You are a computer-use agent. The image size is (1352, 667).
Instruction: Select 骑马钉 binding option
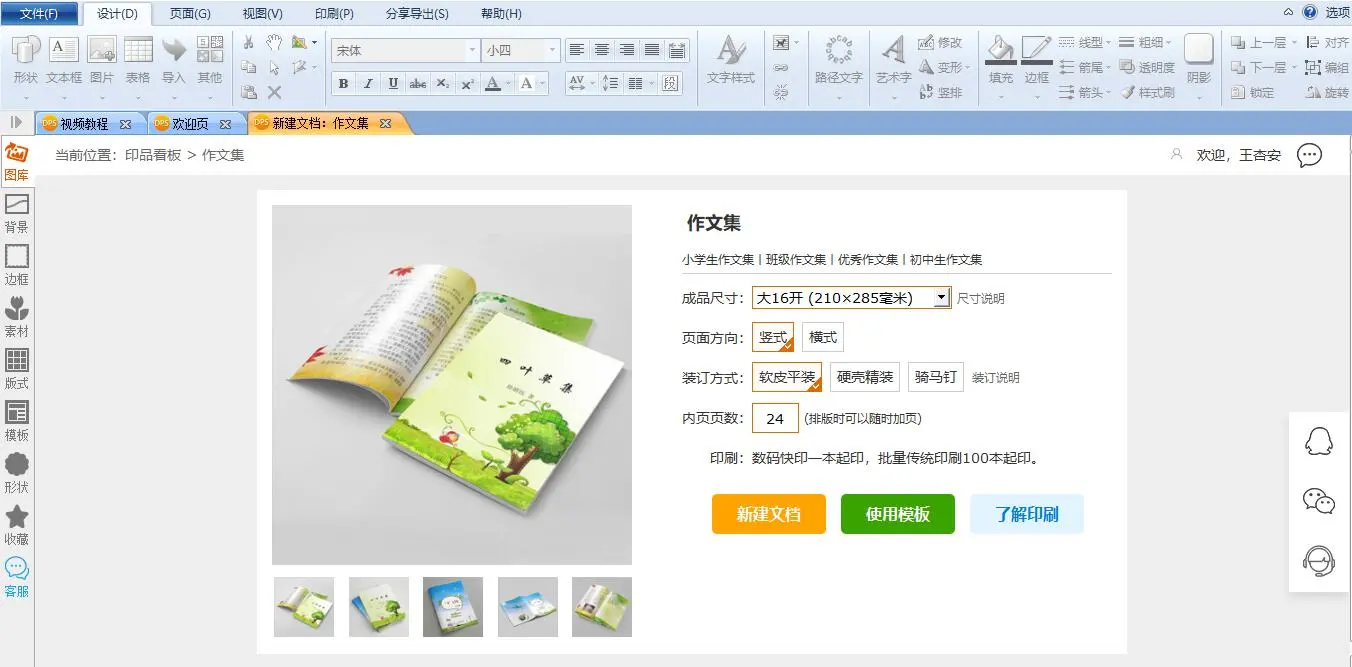(936, 377)
